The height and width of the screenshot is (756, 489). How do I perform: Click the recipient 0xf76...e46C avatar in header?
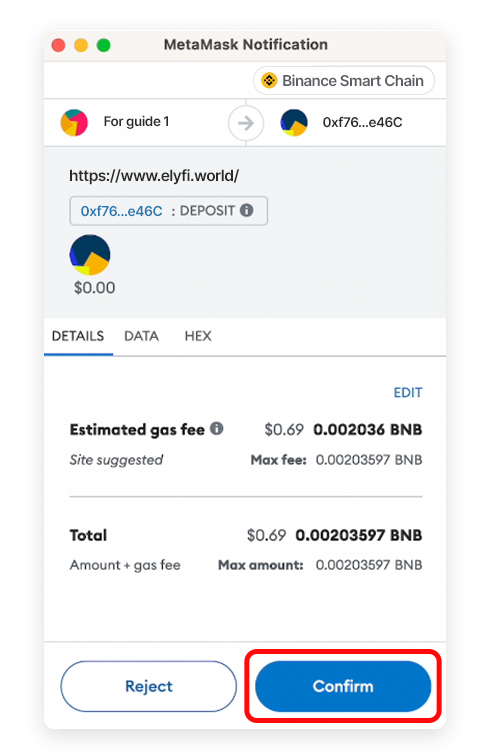pyautogui.click(x=294, y=122)
